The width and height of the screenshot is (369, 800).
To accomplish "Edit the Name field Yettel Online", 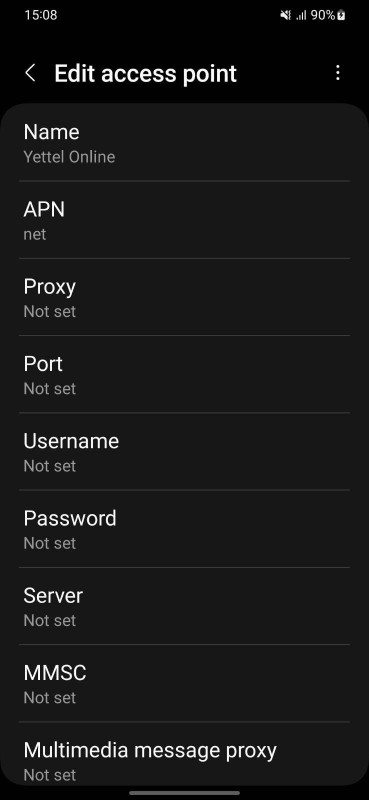I will pyautogui.click(x=184, y=143).
